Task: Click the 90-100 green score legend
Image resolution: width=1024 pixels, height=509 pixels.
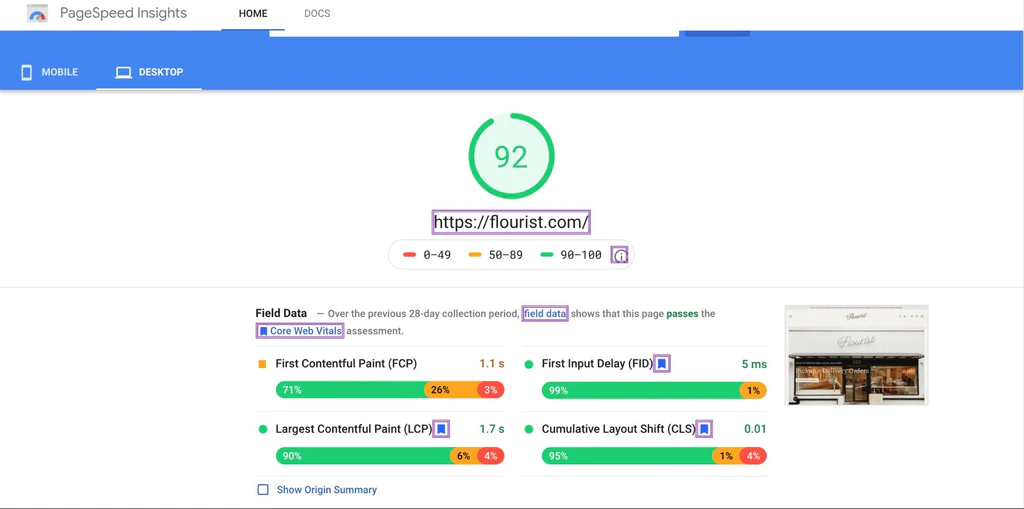Action: [571, 255]
